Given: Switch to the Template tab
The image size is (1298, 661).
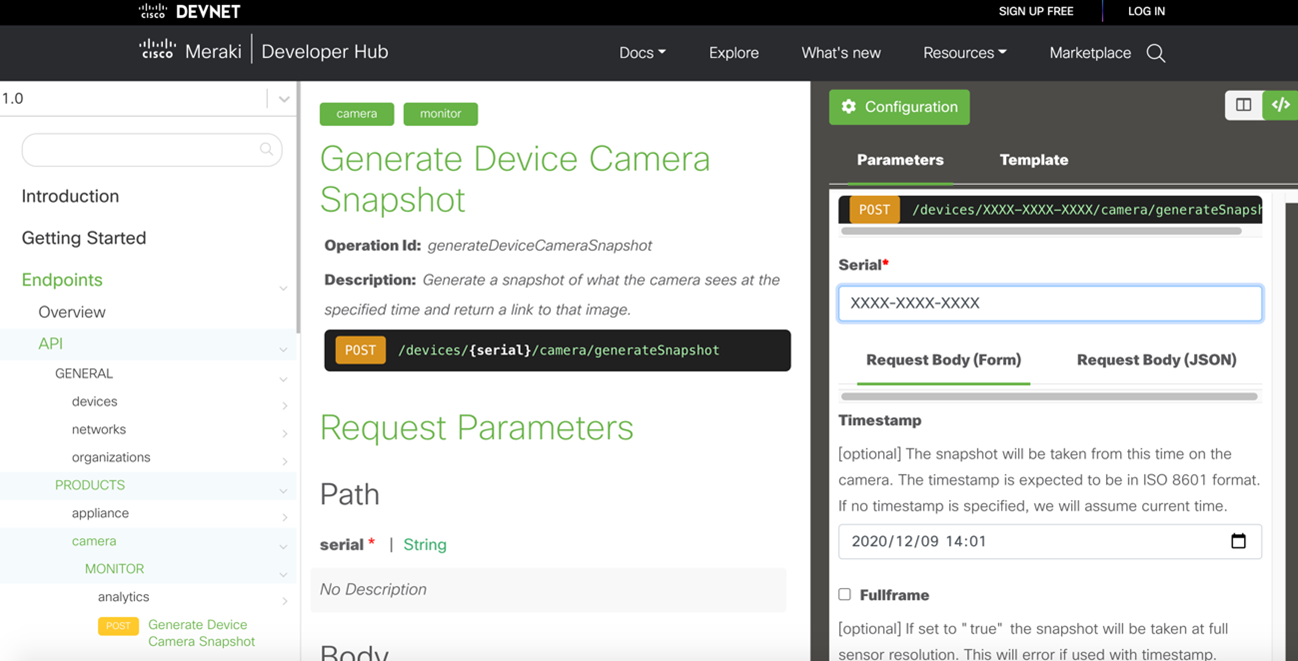Looking at the screenshot, I should coord(1033,160).
